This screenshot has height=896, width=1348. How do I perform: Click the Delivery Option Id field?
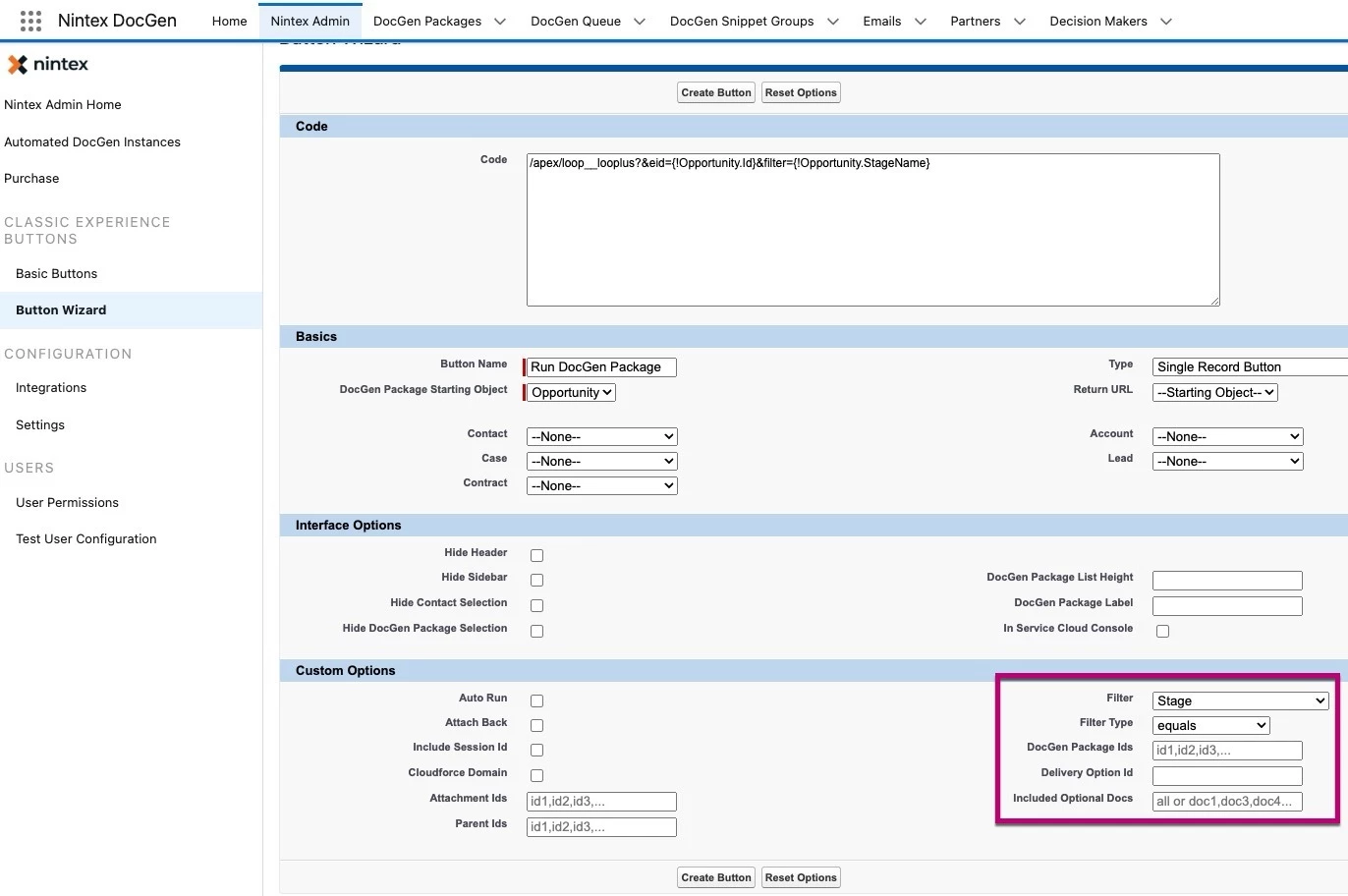click(1227, 776)
